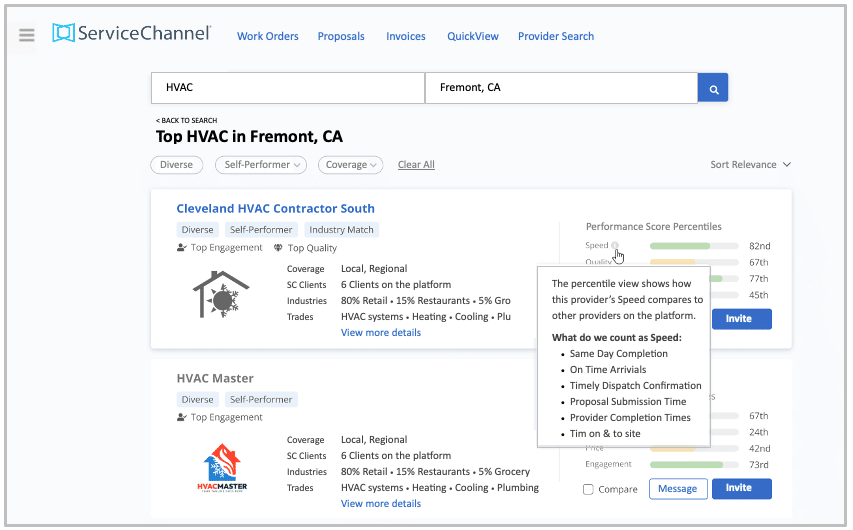Open the Sort Relevance dropdown
The height and width of the screenshot is (530, 853).
(750, 165)
